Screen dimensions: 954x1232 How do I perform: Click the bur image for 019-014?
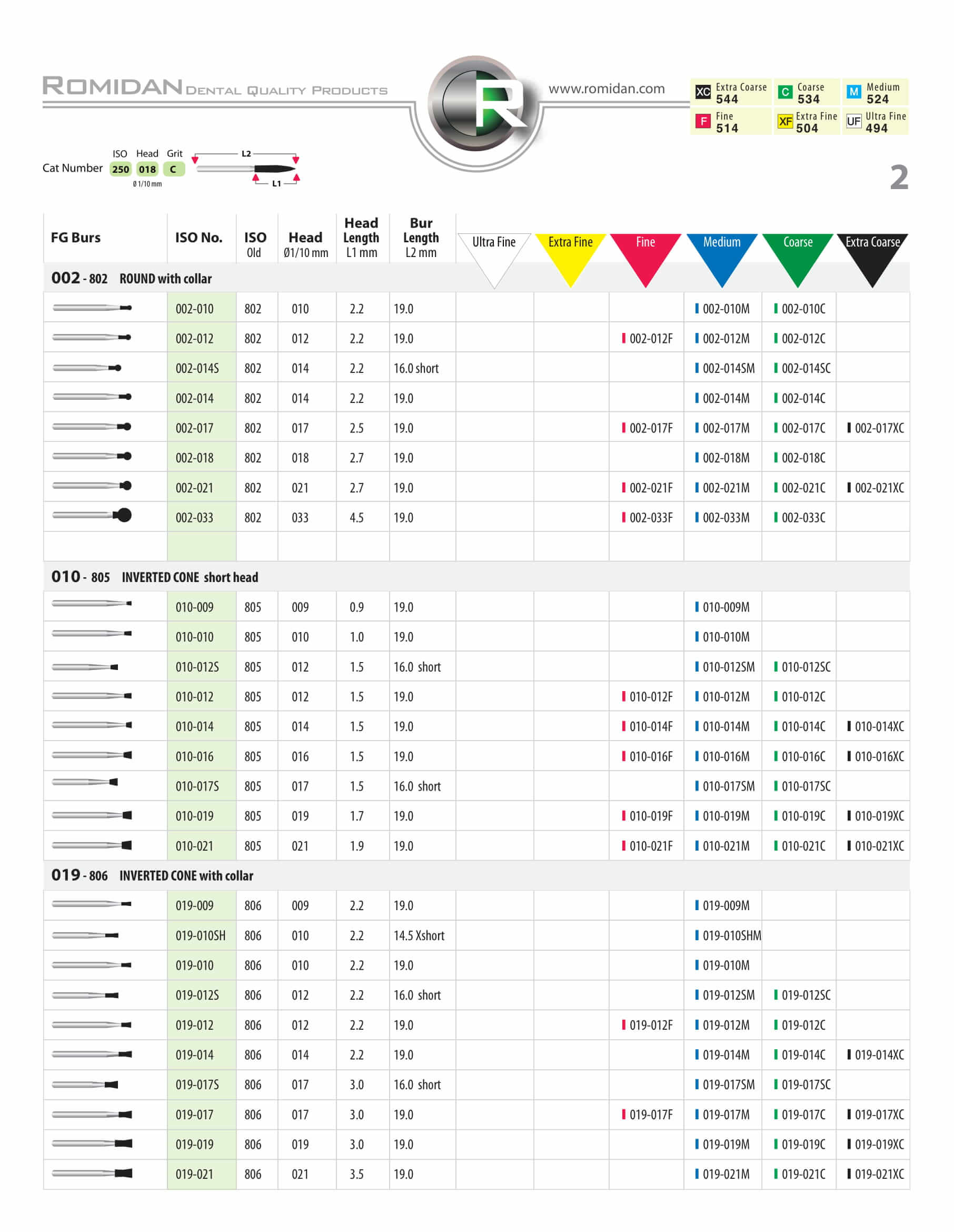tap(92, 1054)
